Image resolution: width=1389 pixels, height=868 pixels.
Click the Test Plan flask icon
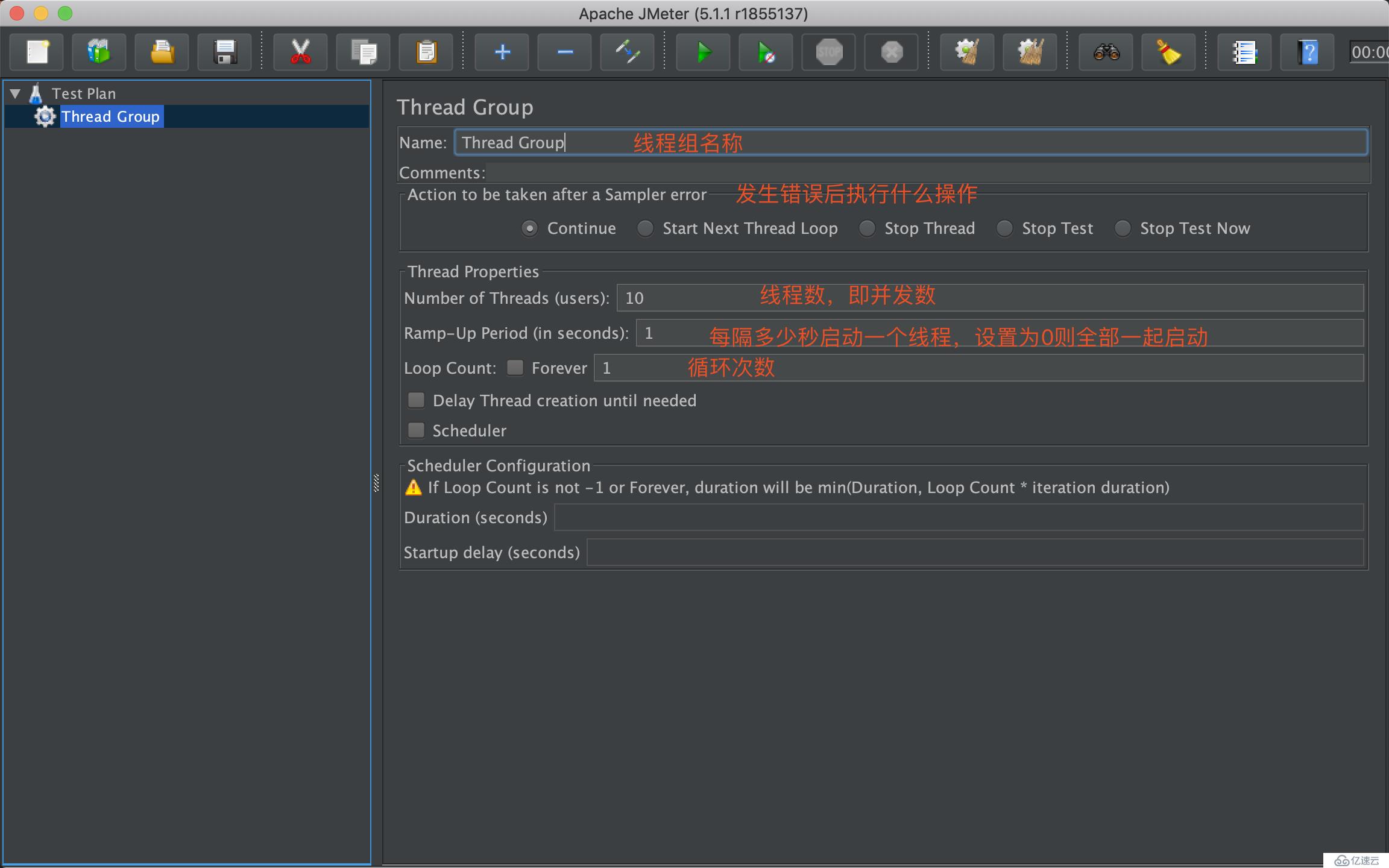coord(36,93)
